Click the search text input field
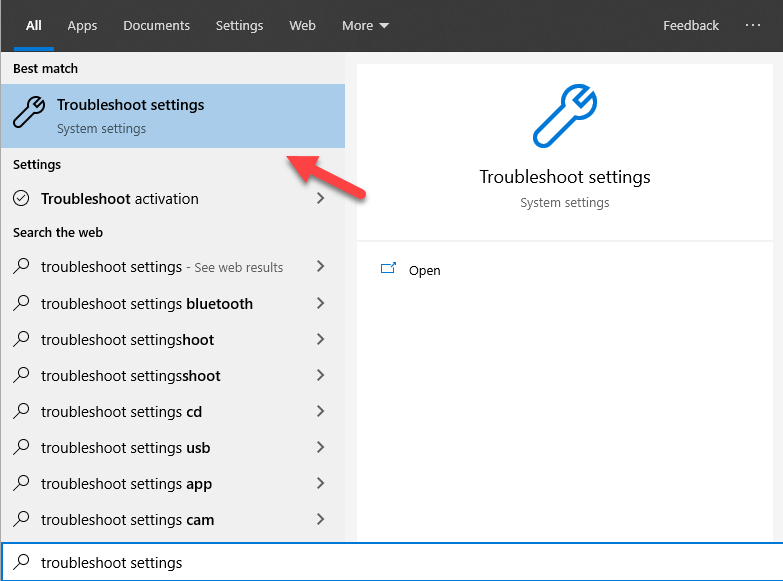The image size is (783, 581). click(x=400, y=563)
